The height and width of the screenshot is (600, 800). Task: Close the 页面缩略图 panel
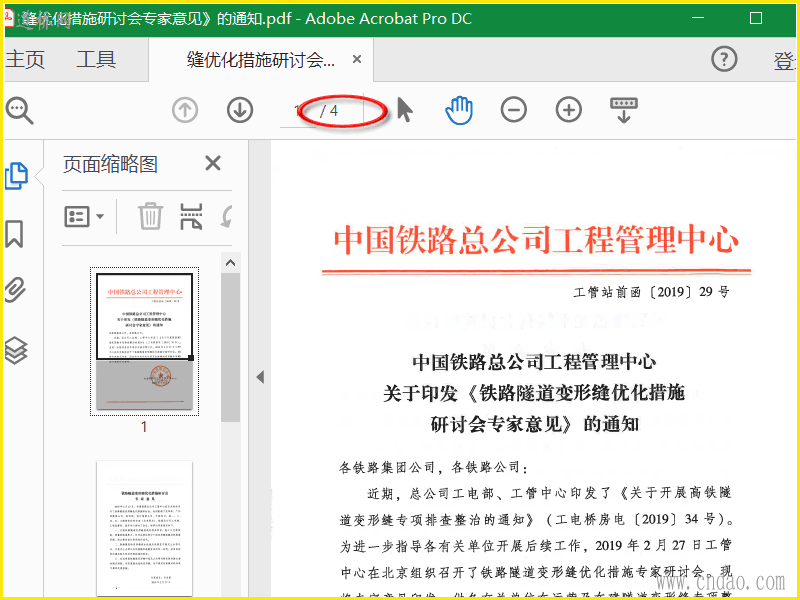click(x=213, y=163)
